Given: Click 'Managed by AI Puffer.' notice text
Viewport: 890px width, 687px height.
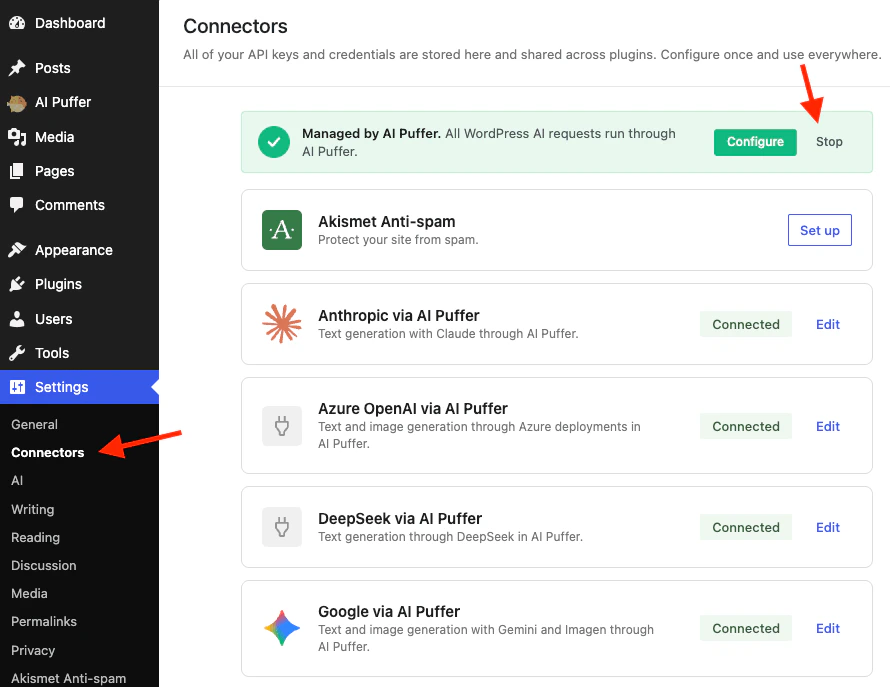Looking at the screenshot, I should 371,133.
